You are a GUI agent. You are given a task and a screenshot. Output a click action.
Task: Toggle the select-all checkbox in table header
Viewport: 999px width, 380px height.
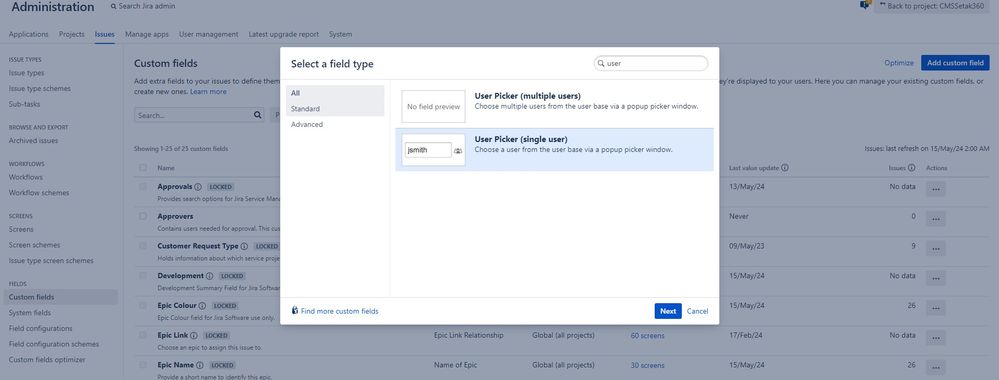click(143, 168)
